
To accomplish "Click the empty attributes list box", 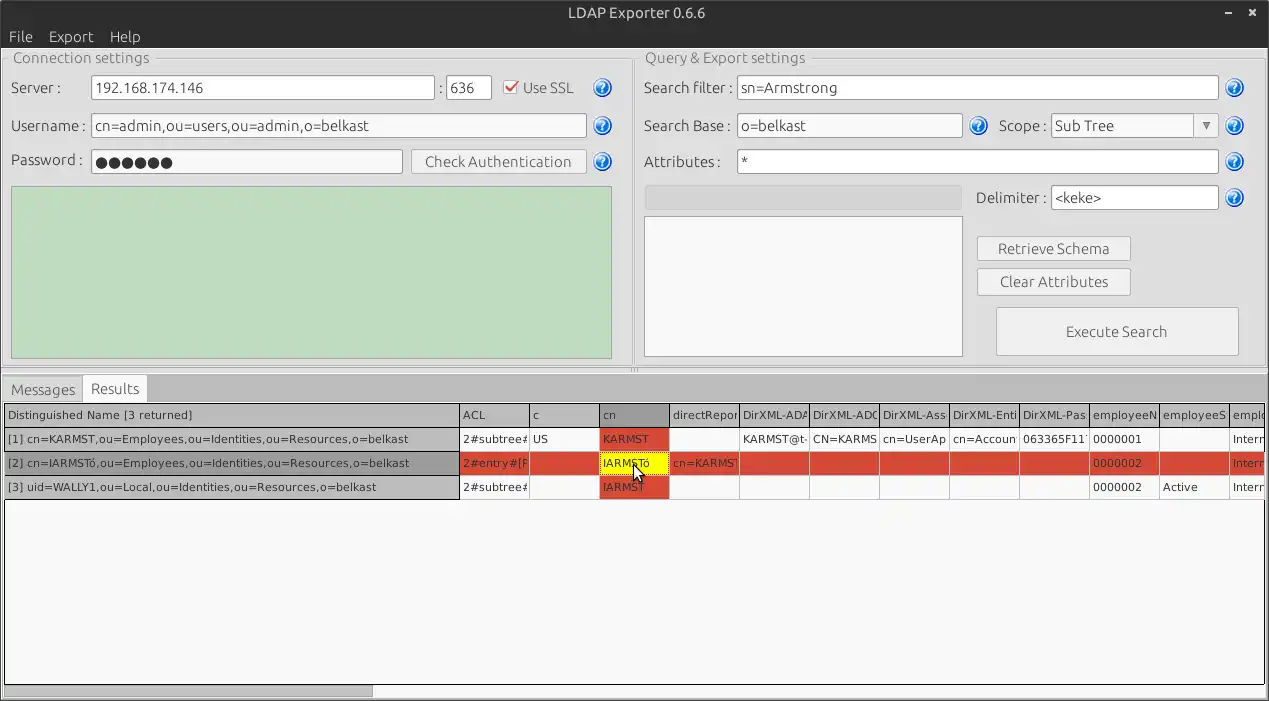I will (803, 287).
